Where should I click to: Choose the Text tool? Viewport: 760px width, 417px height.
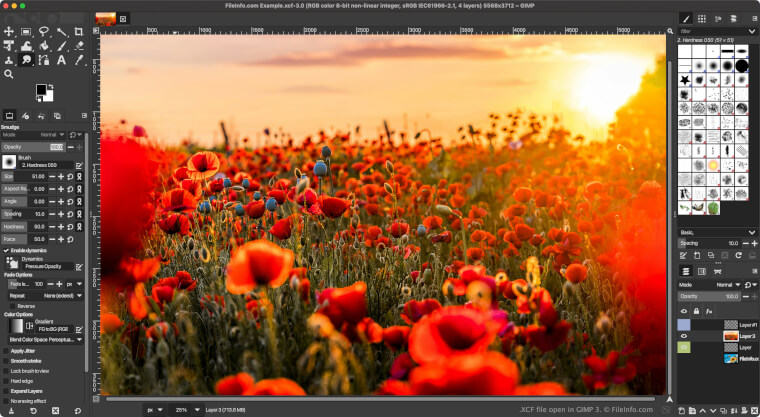click(x=61, y=60)
